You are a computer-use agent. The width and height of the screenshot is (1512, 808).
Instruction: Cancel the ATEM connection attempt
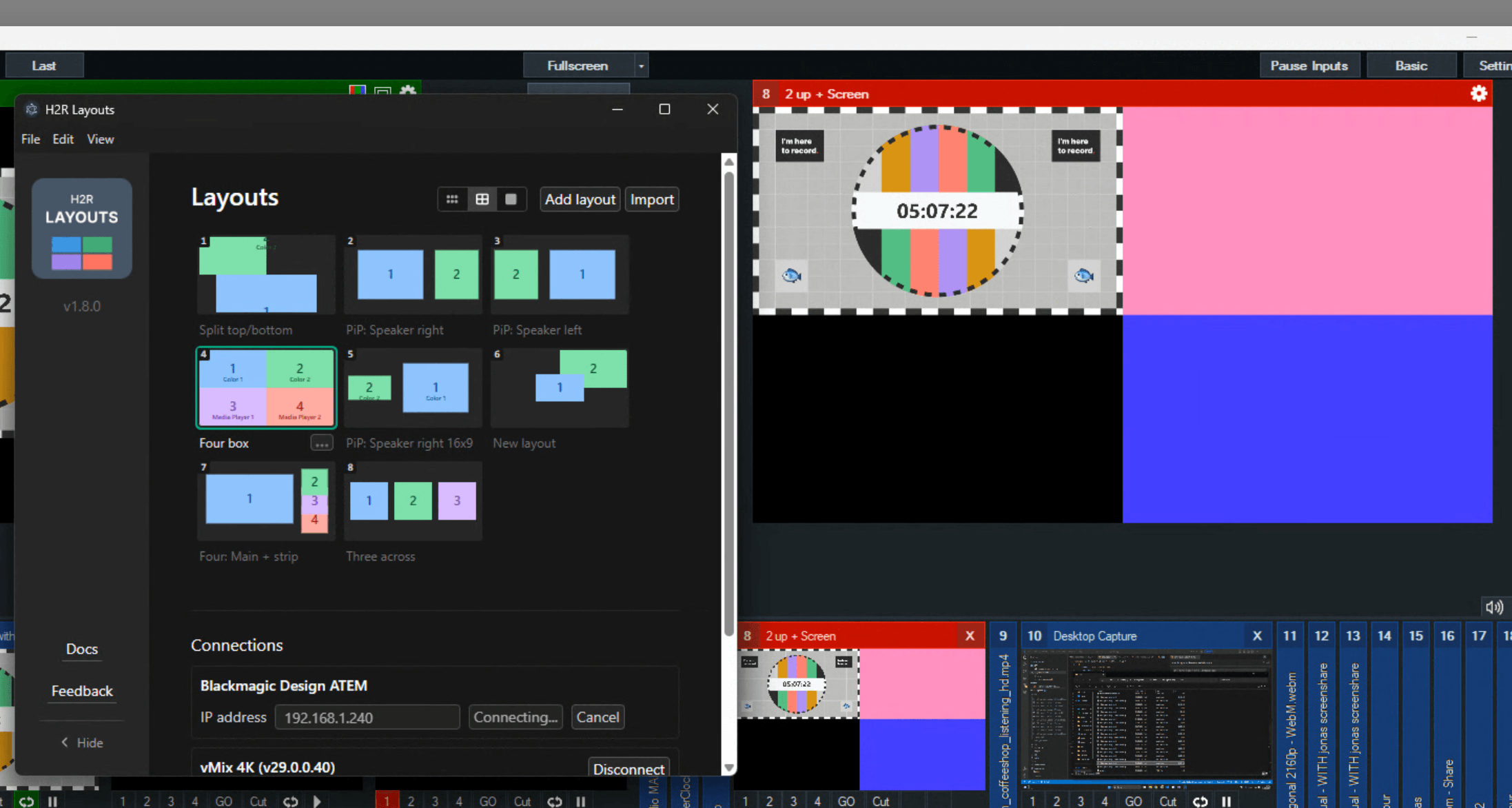coord(597,717)
